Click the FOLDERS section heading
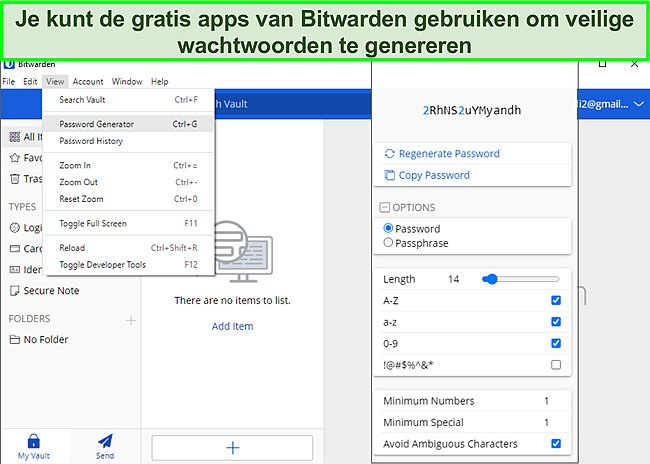 pyautogui.click(x=29, y=319)
